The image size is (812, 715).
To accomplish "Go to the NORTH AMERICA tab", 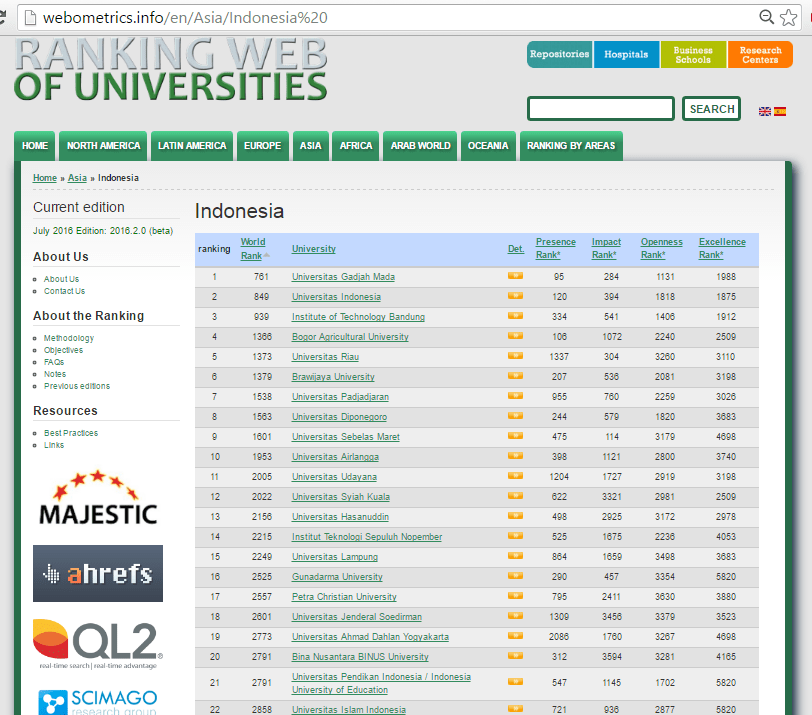I will [103, 146].
